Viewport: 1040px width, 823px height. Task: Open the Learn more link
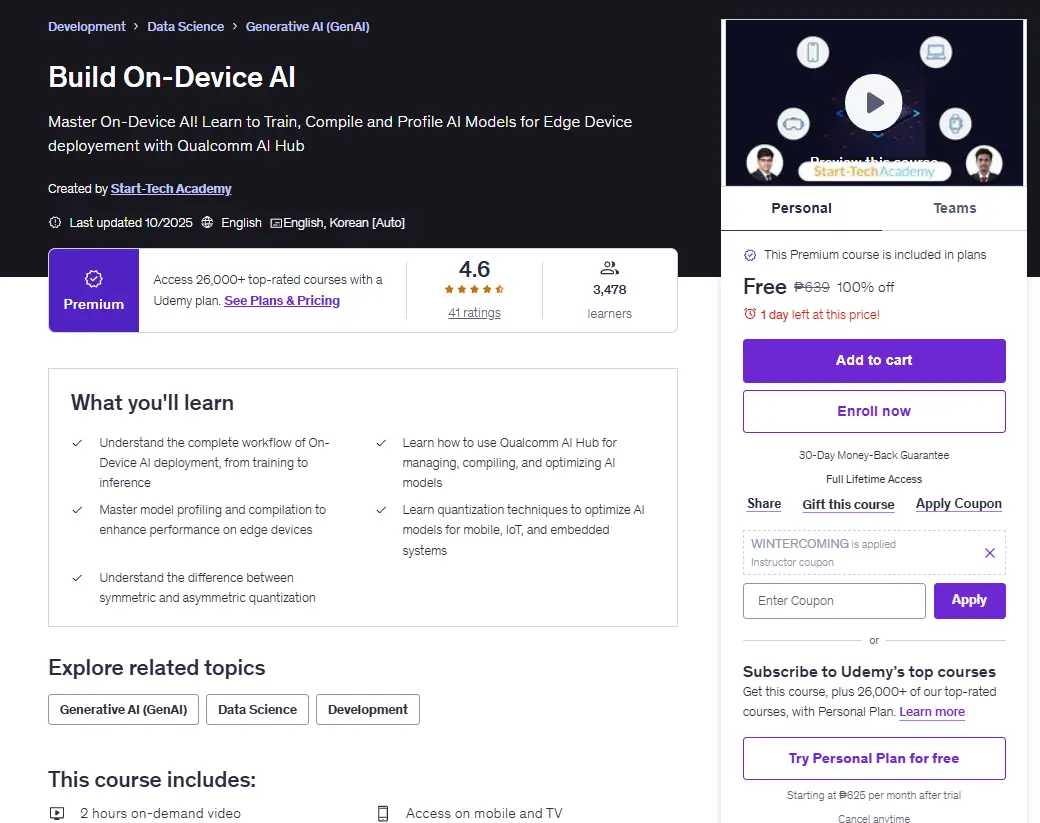click(932, 712)
